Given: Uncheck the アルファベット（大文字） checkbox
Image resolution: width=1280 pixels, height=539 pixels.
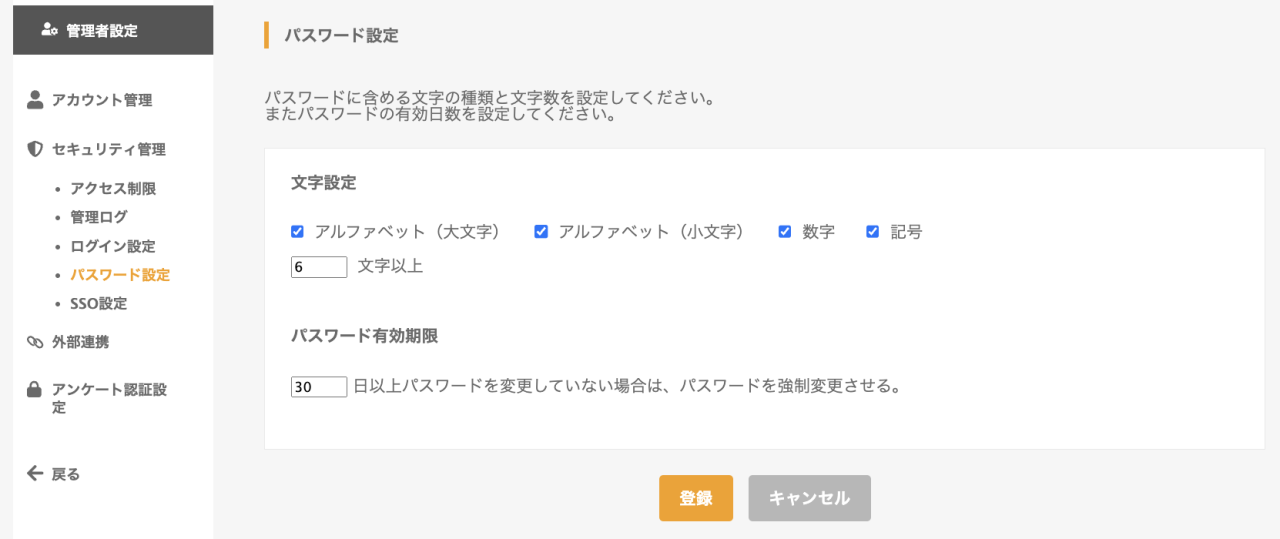Looking at the screenshot, I should click(297, 231).
